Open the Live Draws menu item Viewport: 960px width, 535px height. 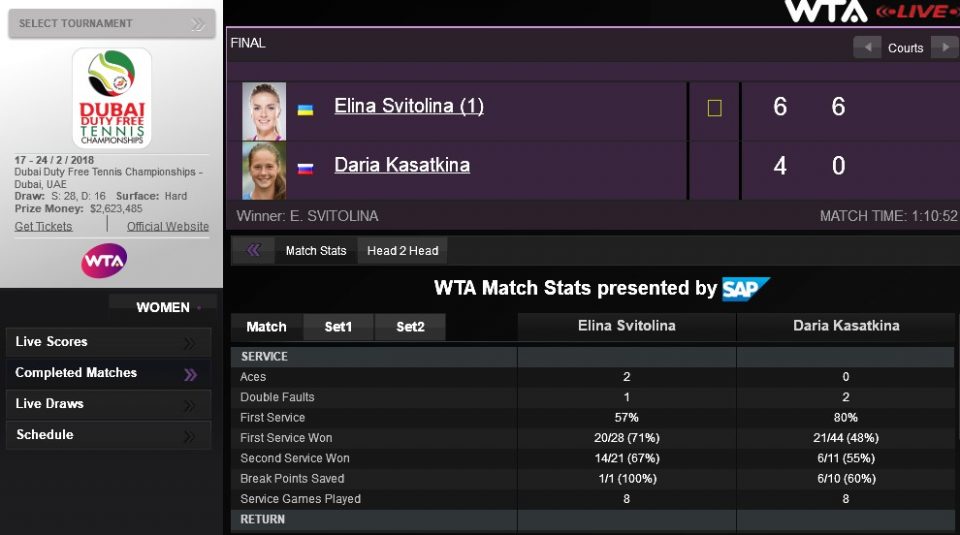click(50, 404)
